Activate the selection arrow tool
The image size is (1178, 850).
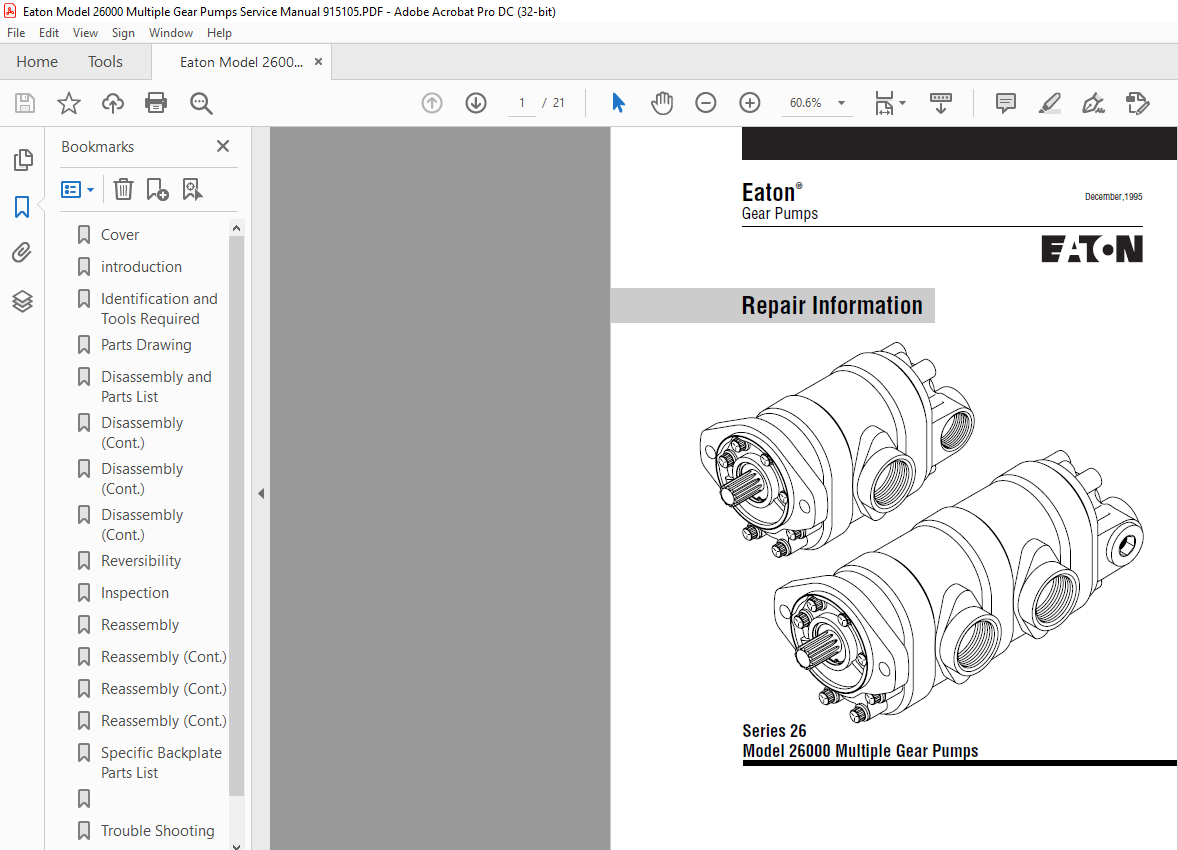(x=618, y=103)
